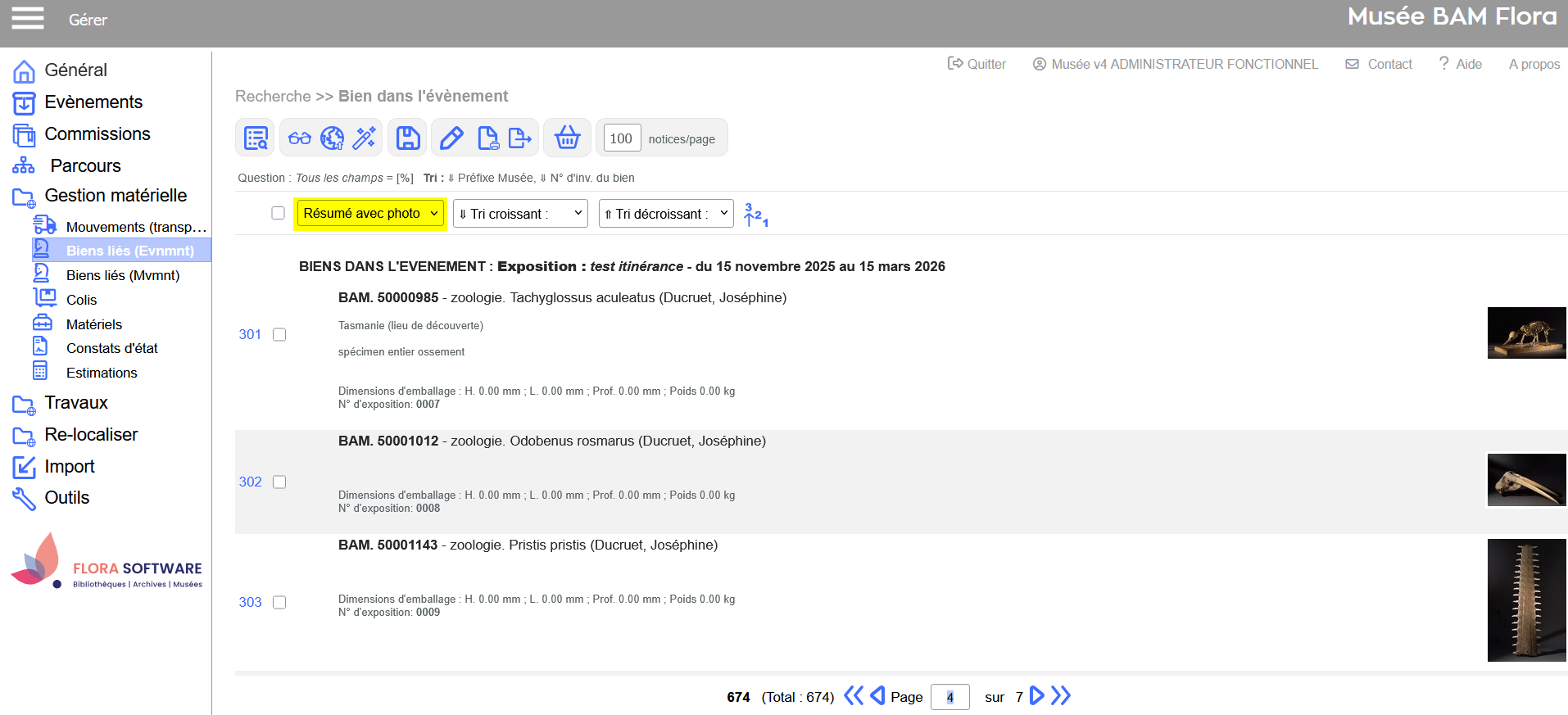
Task: Click the Quitter link
Action: click(x=977, y=64)
